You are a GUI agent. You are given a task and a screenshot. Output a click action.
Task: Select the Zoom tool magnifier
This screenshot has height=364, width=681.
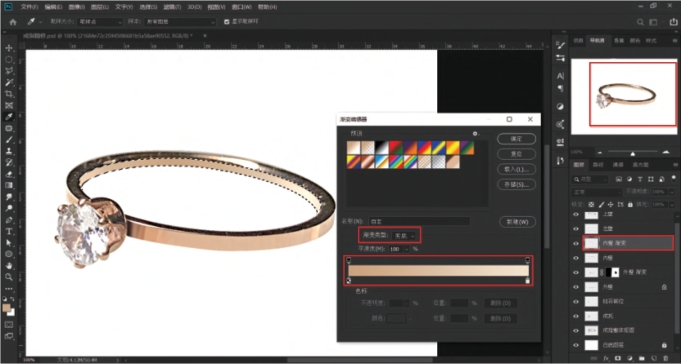pos(9,277)
